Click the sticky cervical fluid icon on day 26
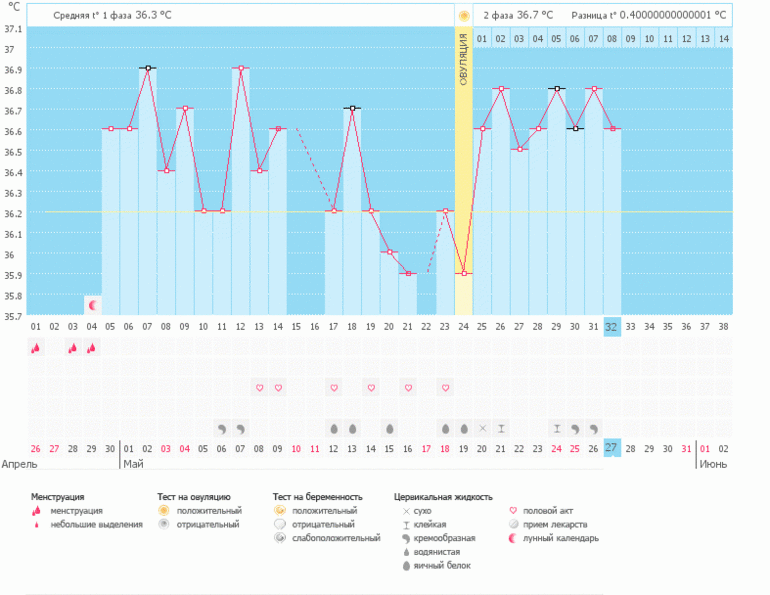Viewport: 770px width, 595px height. [x=501, y=428]
